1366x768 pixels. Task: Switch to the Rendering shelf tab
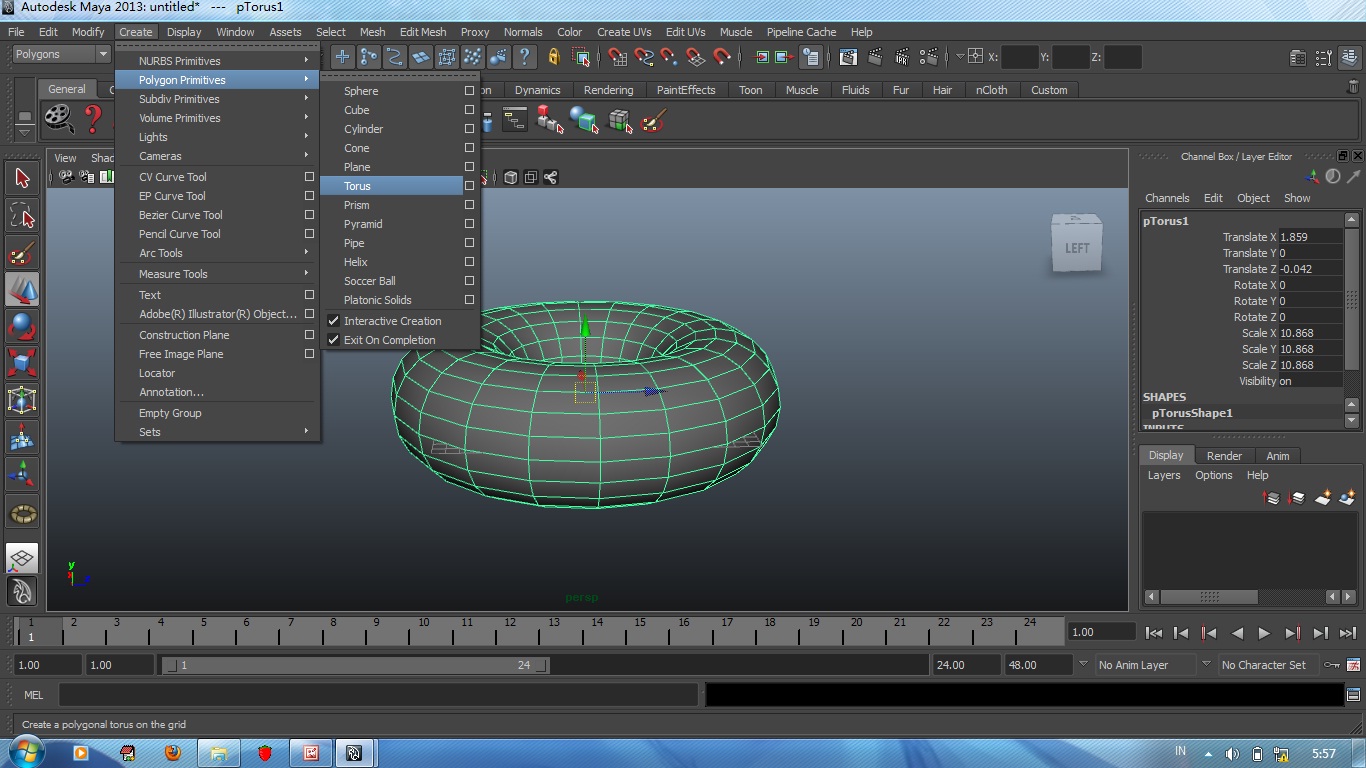(608, 90)
